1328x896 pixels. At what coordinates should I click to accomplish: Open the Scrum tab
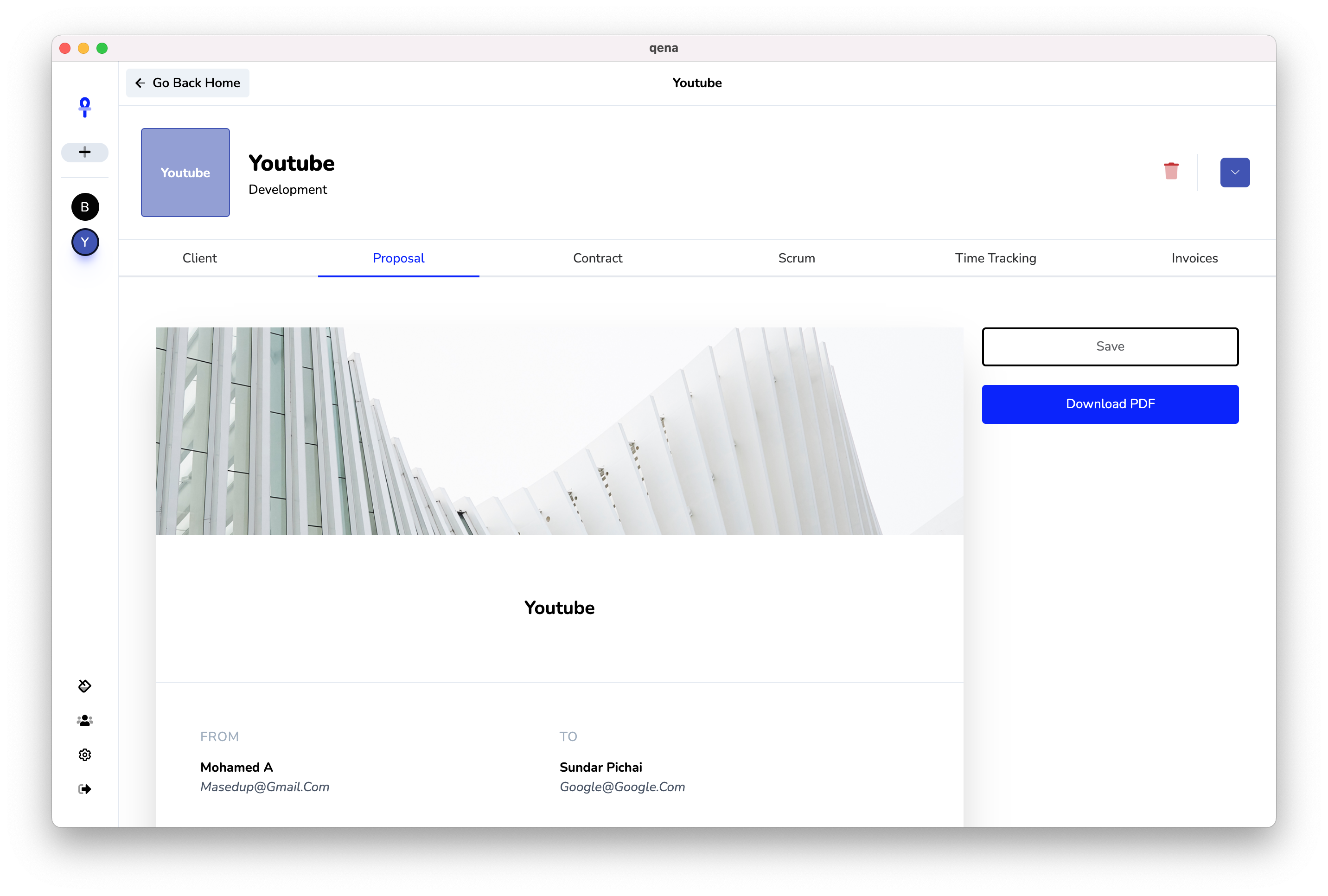796,258
